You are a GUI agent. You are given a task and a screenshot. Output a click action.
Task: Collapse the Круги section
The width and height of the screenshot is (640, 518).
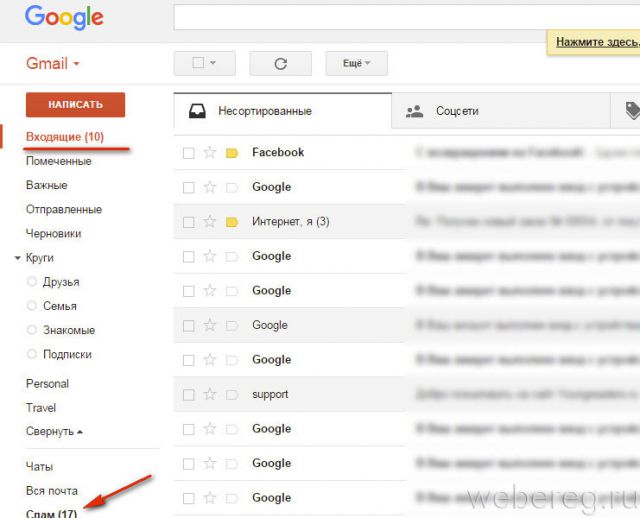[x=18, y=258]
